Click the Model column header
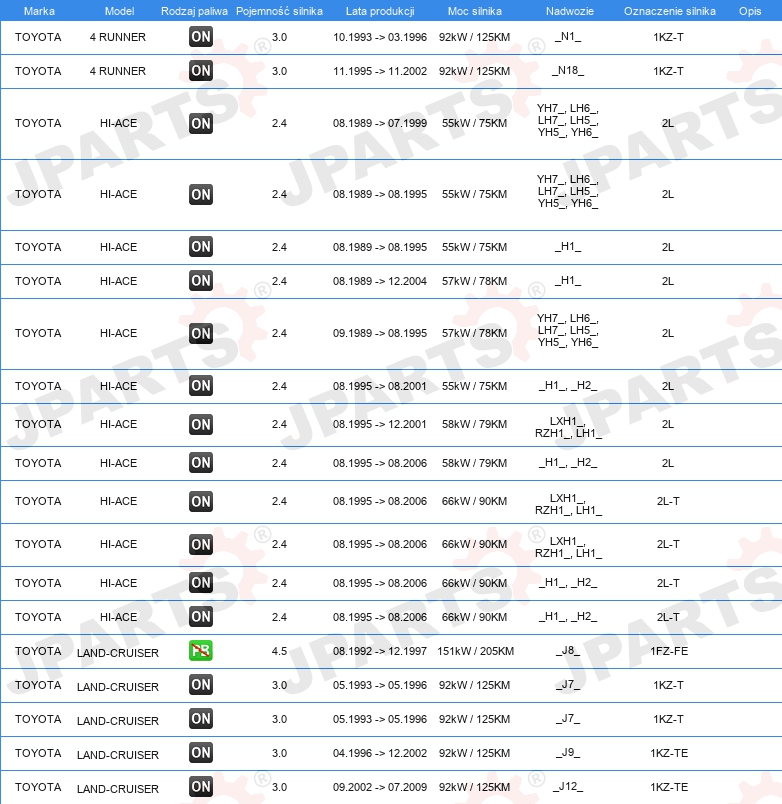 118,10
